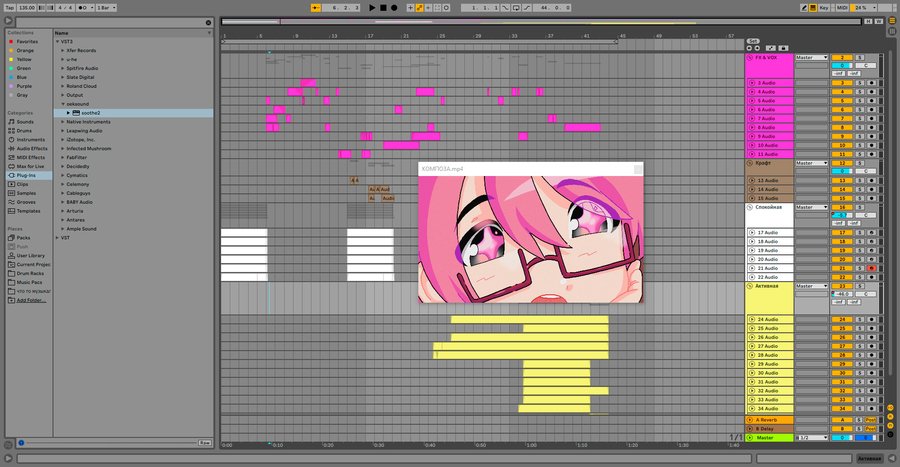Click the Tap tempo button
The image size is (900, 467).
(x=10, y=7)
